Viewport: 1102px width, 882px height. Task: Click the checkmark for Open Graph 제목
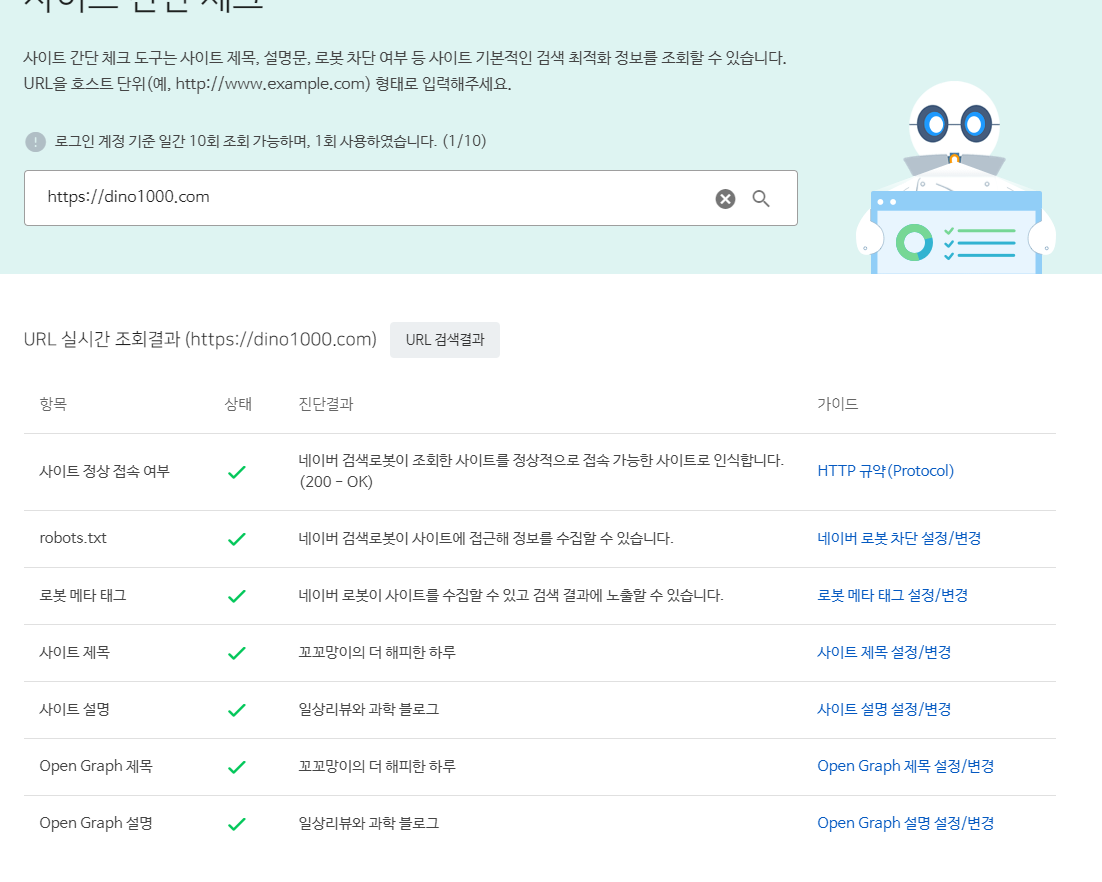[237, 766]
